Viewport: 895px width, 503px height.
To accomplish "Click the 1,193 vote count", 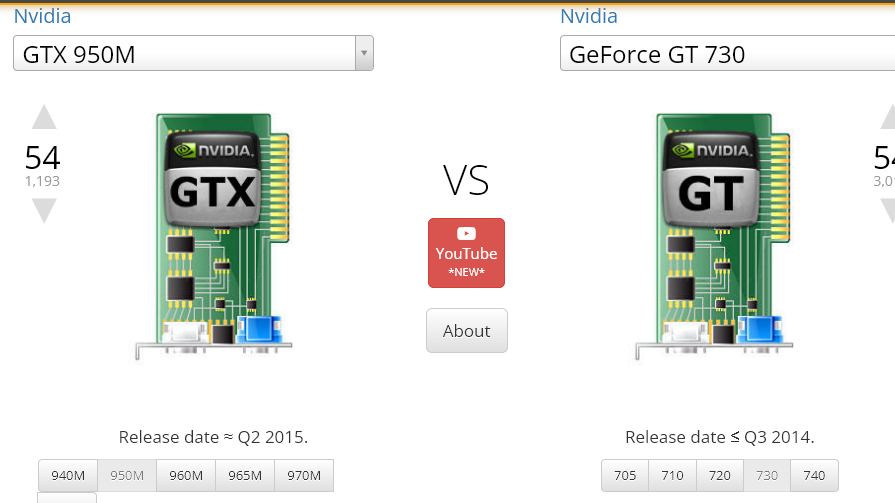I will tap(42, 181).
